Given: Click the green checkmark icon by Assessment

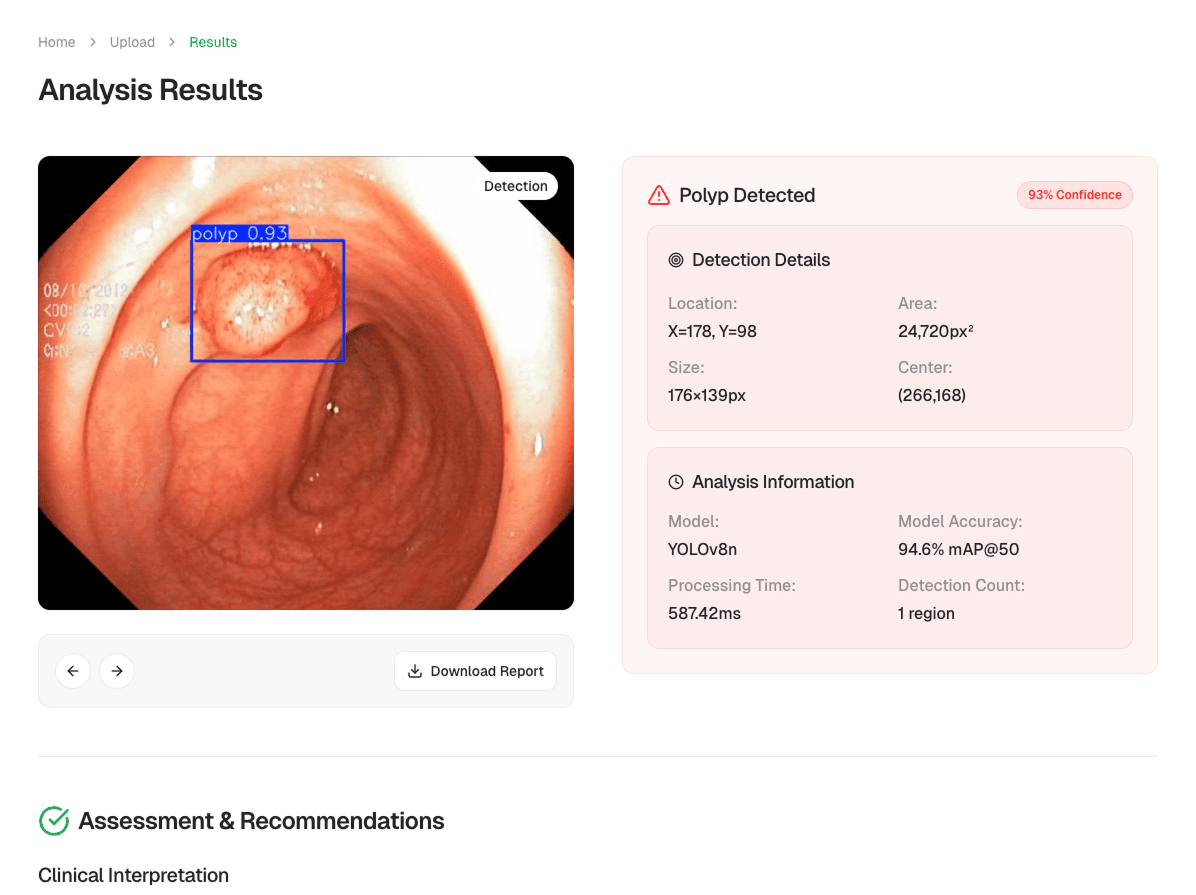Looking at the screenshot, I should click(54, 821).
